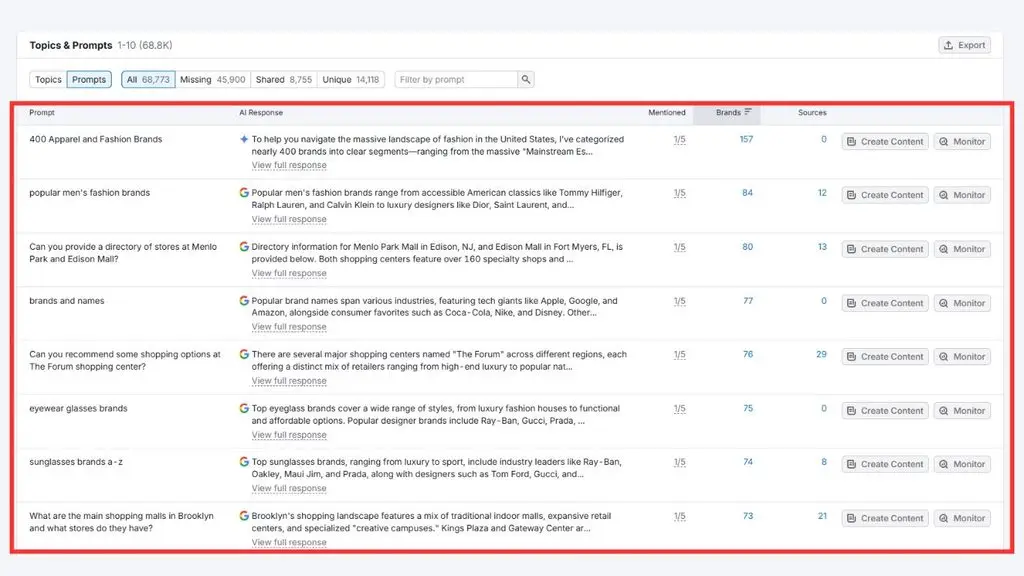This screenshot has width=1024, height=576.
Task: Click the prompt text 'brands and names'
Action: coord(67,301)
